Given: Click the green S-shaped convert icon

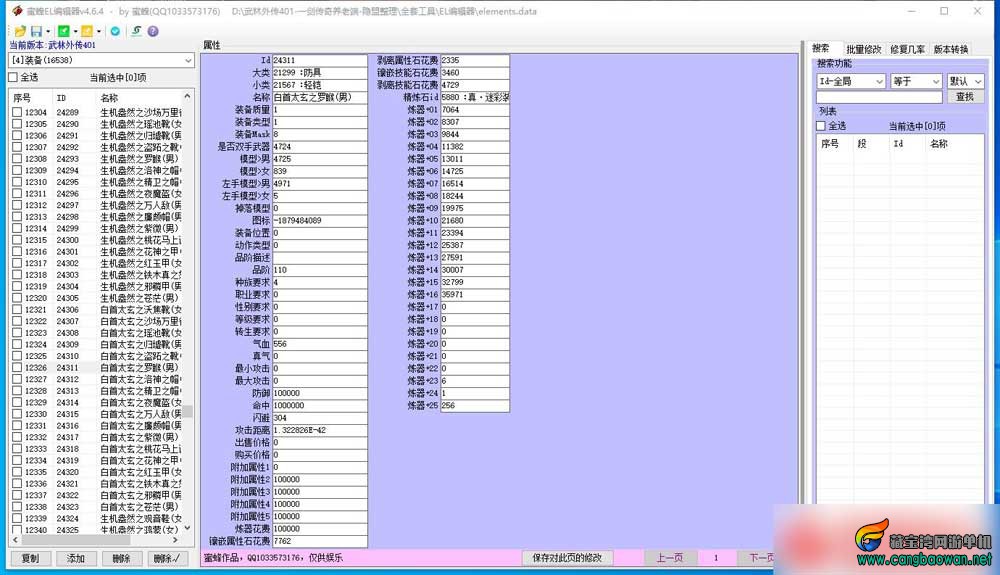Looking at the screenshot, I should 136,31.
